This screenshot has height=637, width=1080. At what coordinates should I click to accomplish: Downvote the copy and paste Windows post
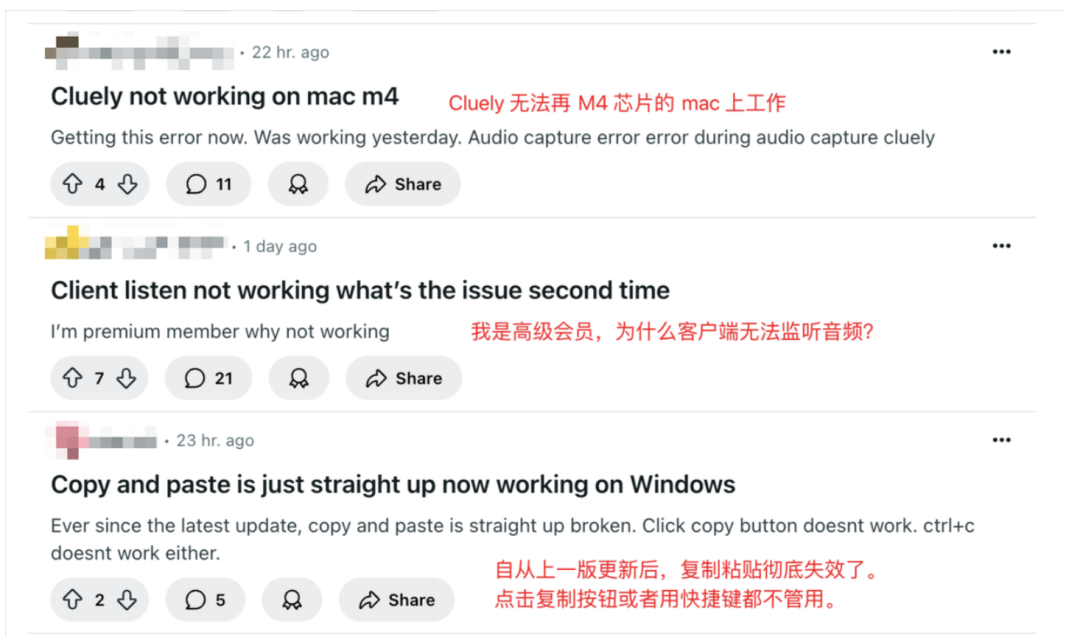click(x=127, y=600)
